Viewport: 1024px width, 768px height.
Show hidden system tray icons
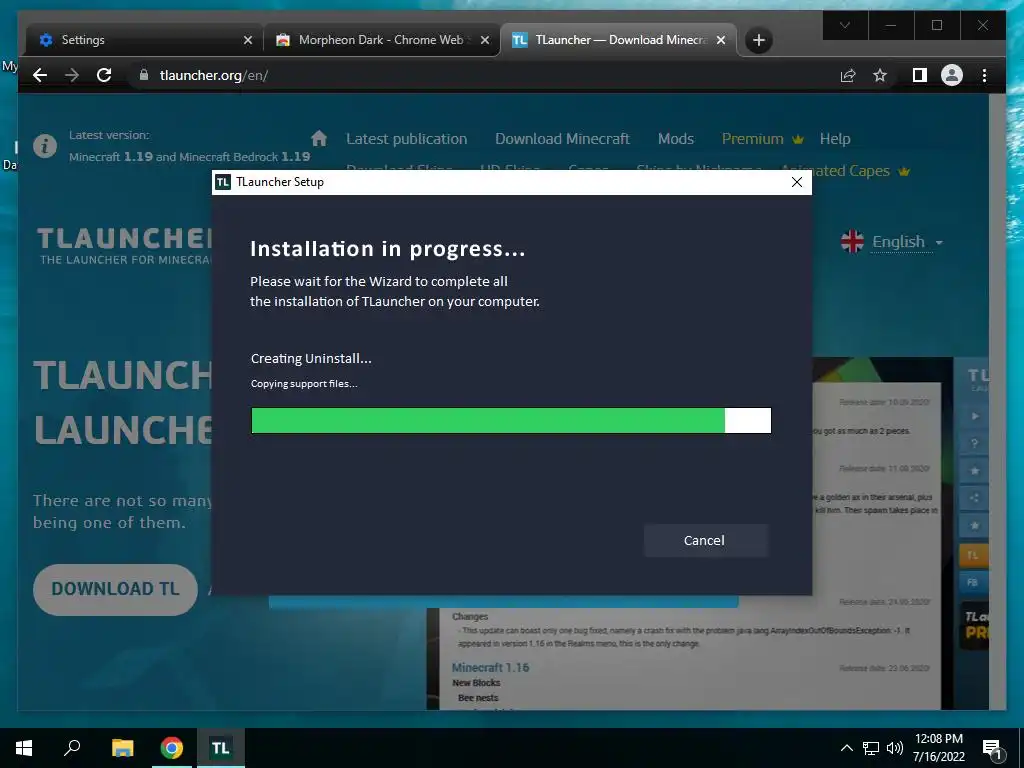(846, 748)
